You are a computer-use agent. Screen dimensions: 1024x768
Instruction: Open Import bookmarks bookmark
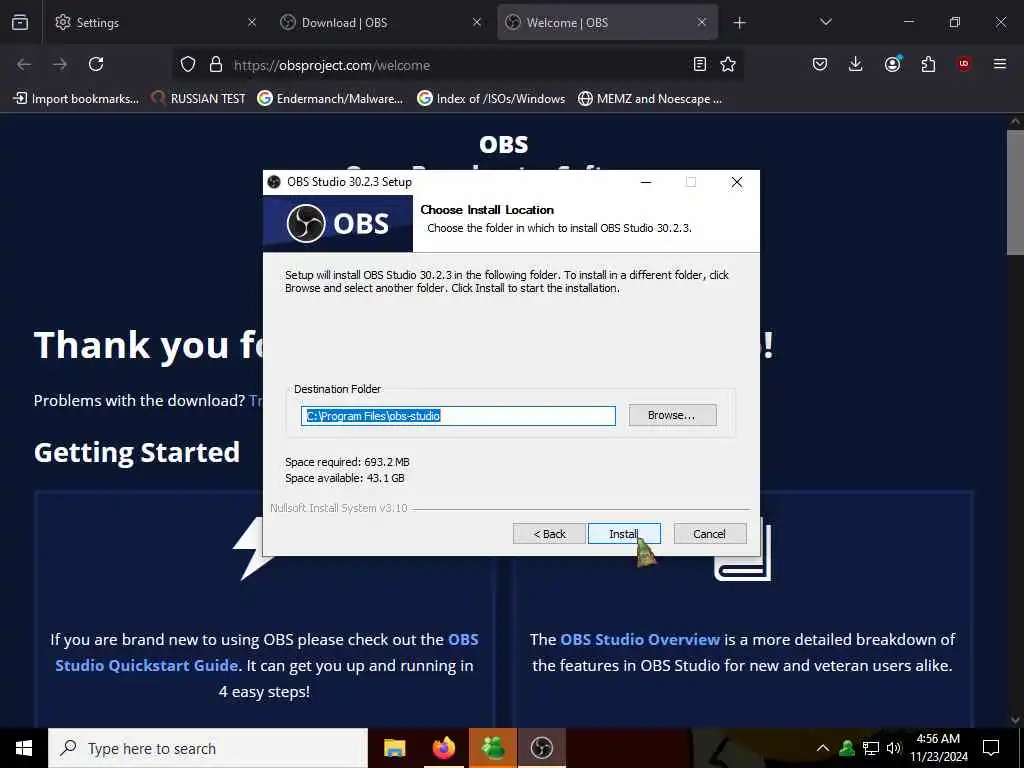(76, 99)
